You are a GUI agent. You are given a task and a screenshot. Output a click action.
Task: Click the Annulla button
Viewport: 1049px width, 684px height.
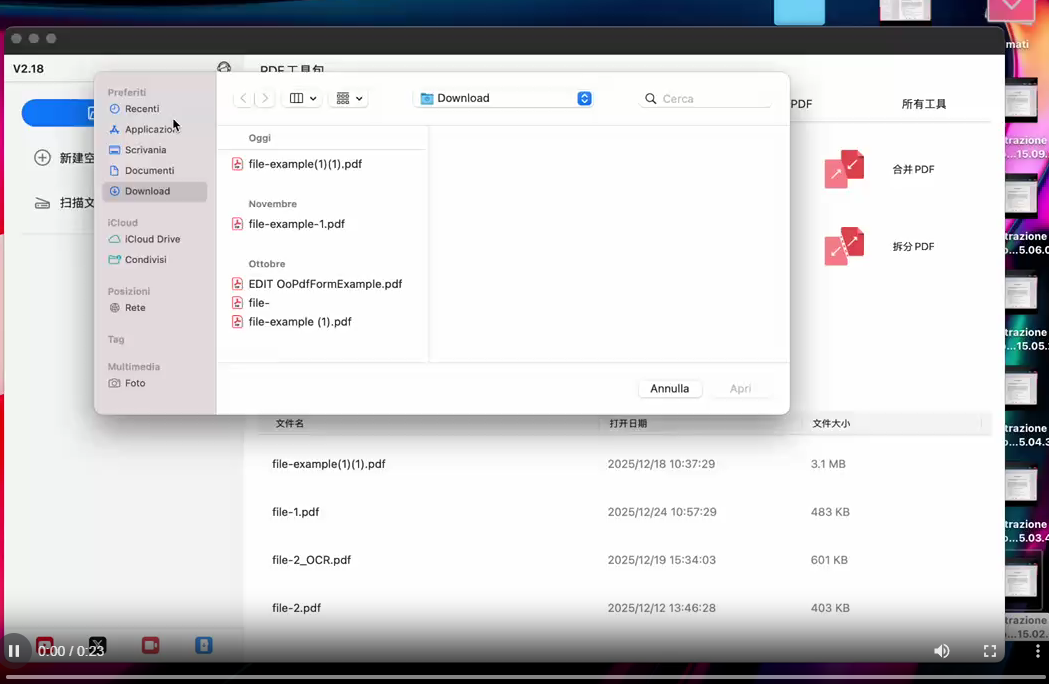point(670,388)
